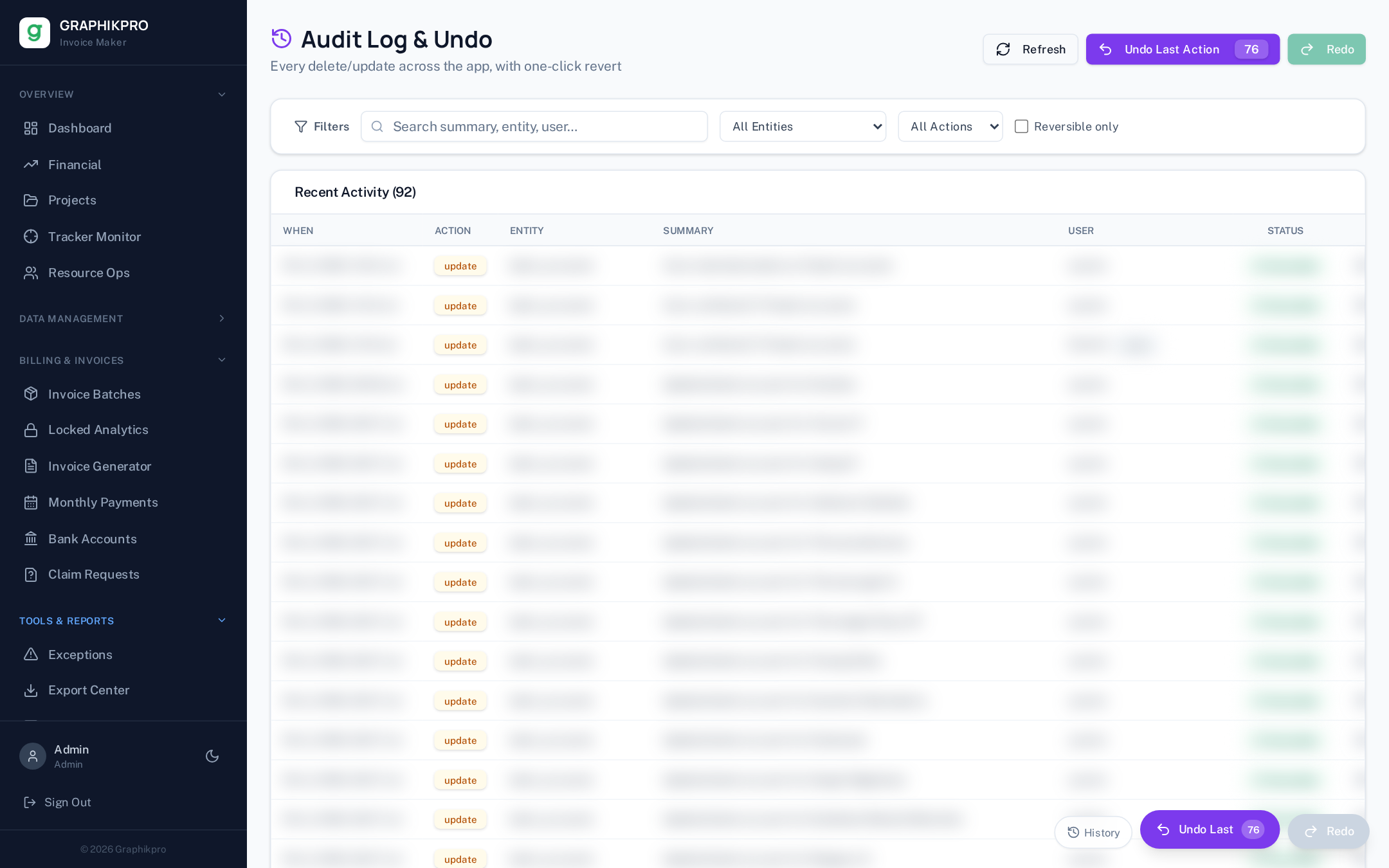The height and width of the screenshot is (868, 1389).
Task: Expand the Data Management section
Action: 123,318
